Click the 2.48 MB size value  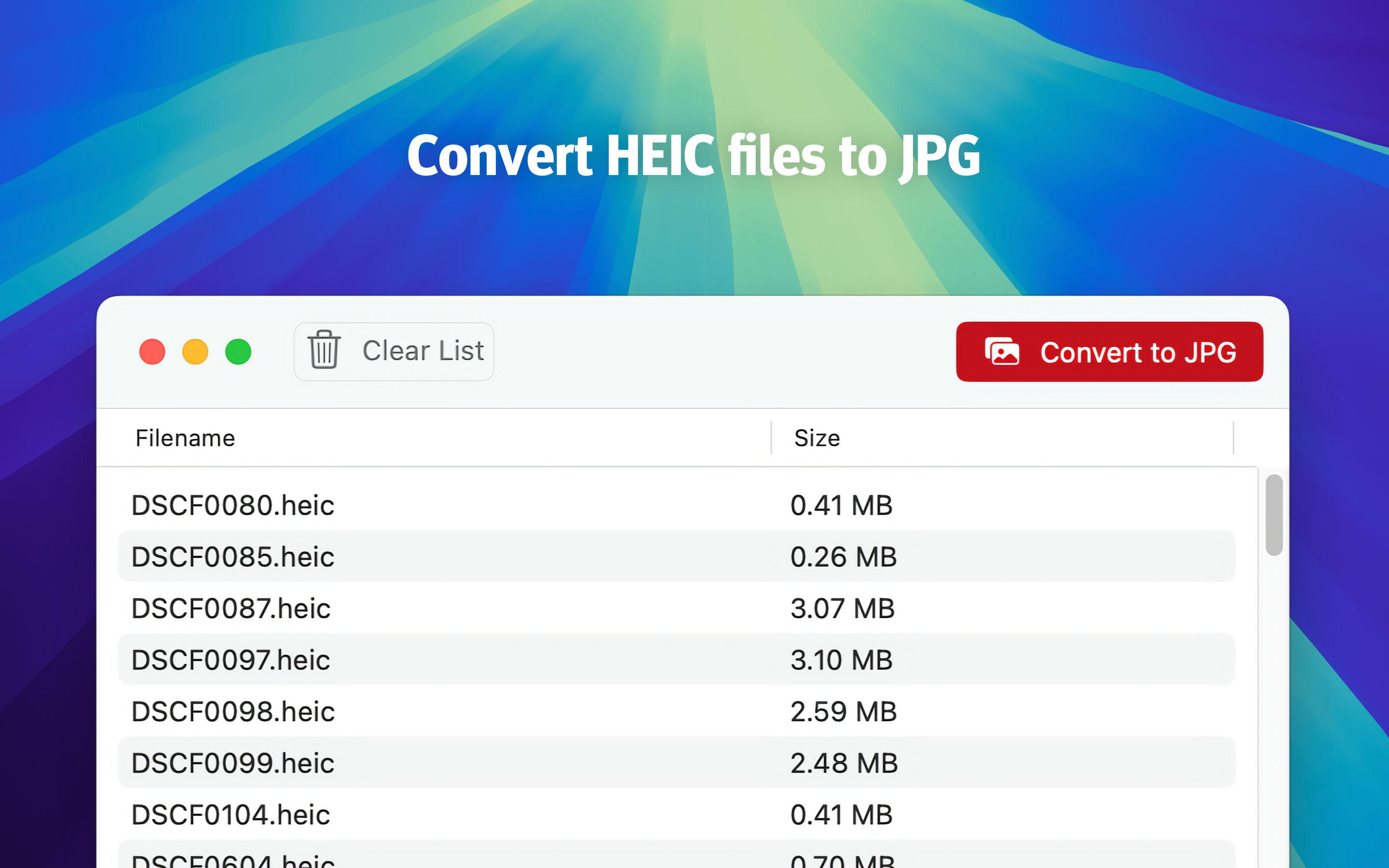coord(844,763)
